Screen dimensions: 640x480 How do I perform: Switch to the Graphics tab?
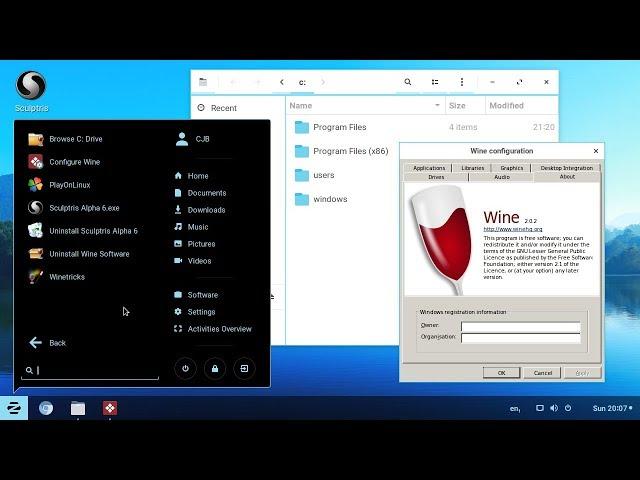(x=512, y=168)
